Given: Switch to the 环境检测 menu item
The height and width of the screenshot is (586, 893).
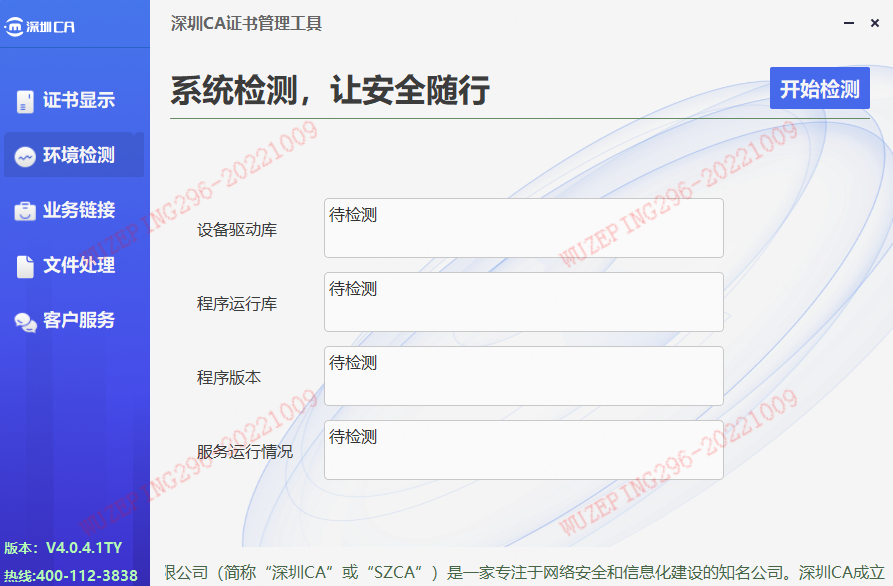Looking at the screenshot, I should point(78,156).
